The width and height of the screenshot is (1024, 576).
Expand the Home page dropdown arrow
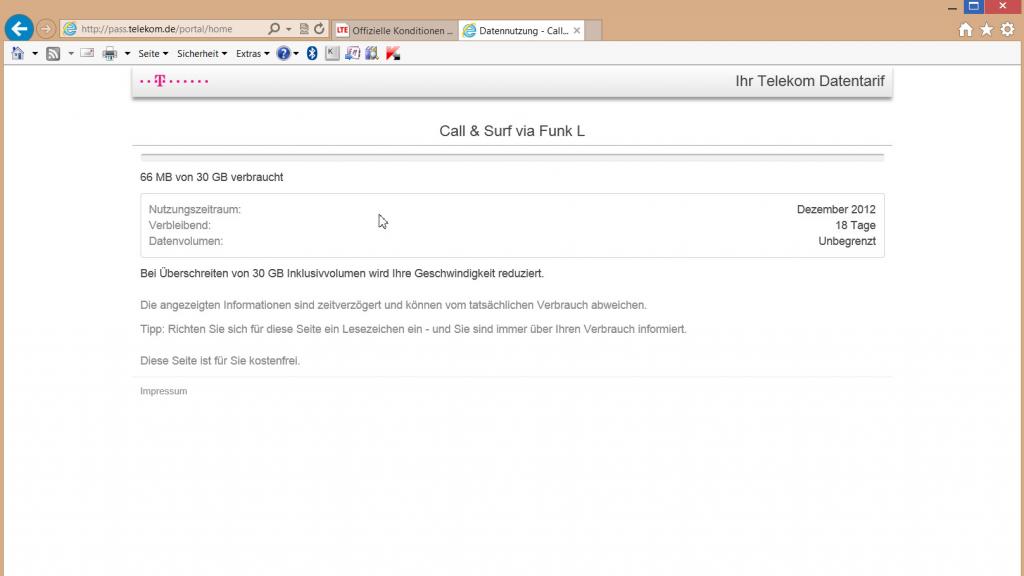click(x=35, y=54)
